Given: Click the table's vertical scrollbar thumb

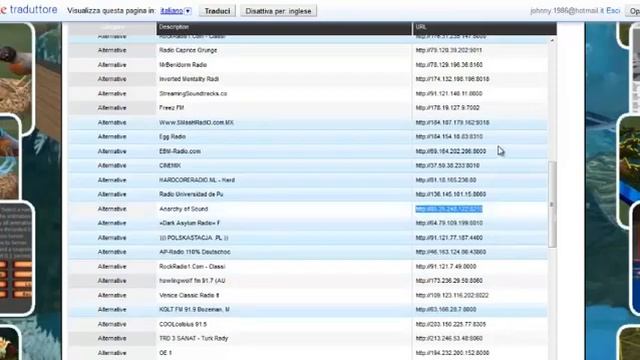Looking at the screenshot, I should (552, 204).
